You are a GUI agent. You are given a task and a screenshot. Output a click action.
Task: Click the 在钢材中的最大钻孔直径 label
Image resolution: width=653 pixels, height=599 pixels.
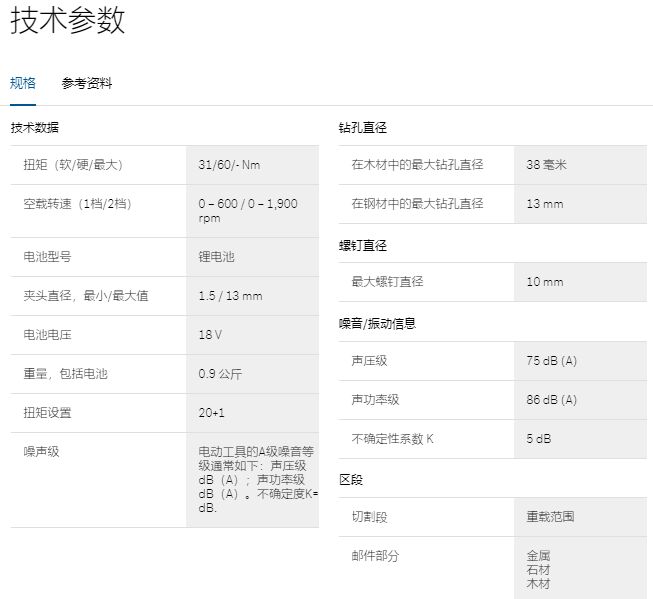click(417, 203)
